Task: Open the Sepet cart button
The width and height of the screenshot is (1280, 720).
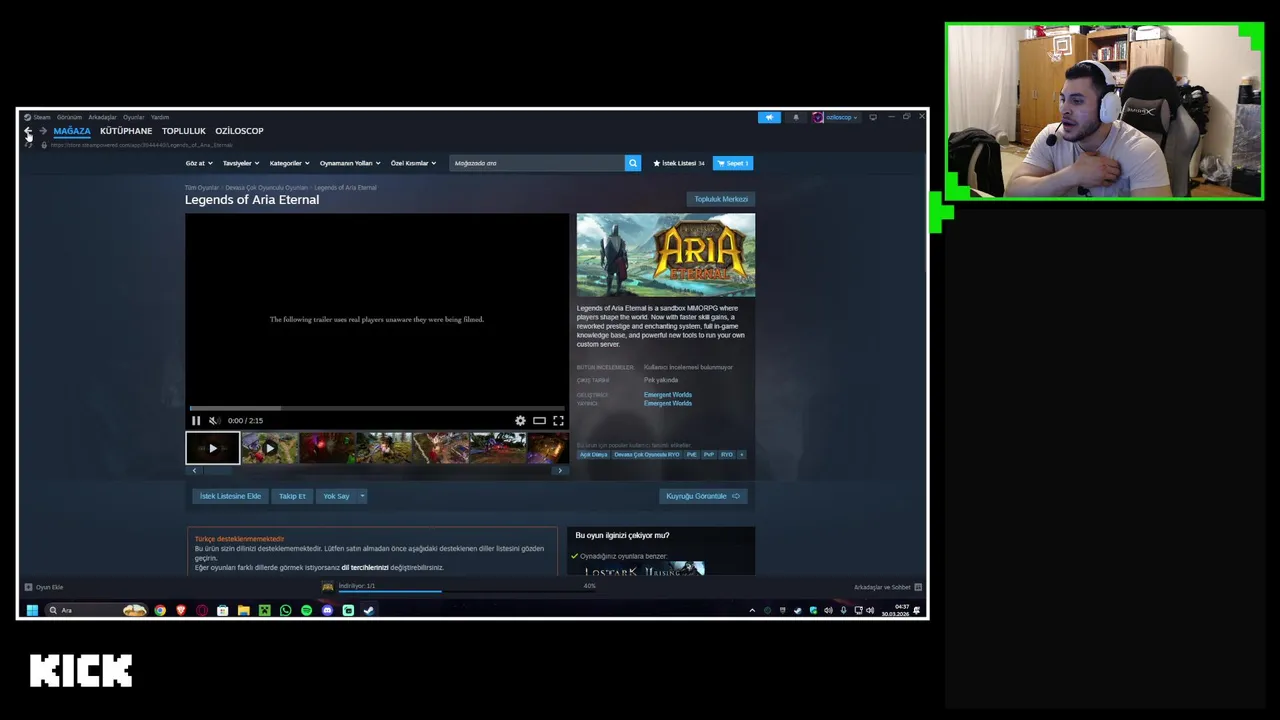Action: point(733,163)
